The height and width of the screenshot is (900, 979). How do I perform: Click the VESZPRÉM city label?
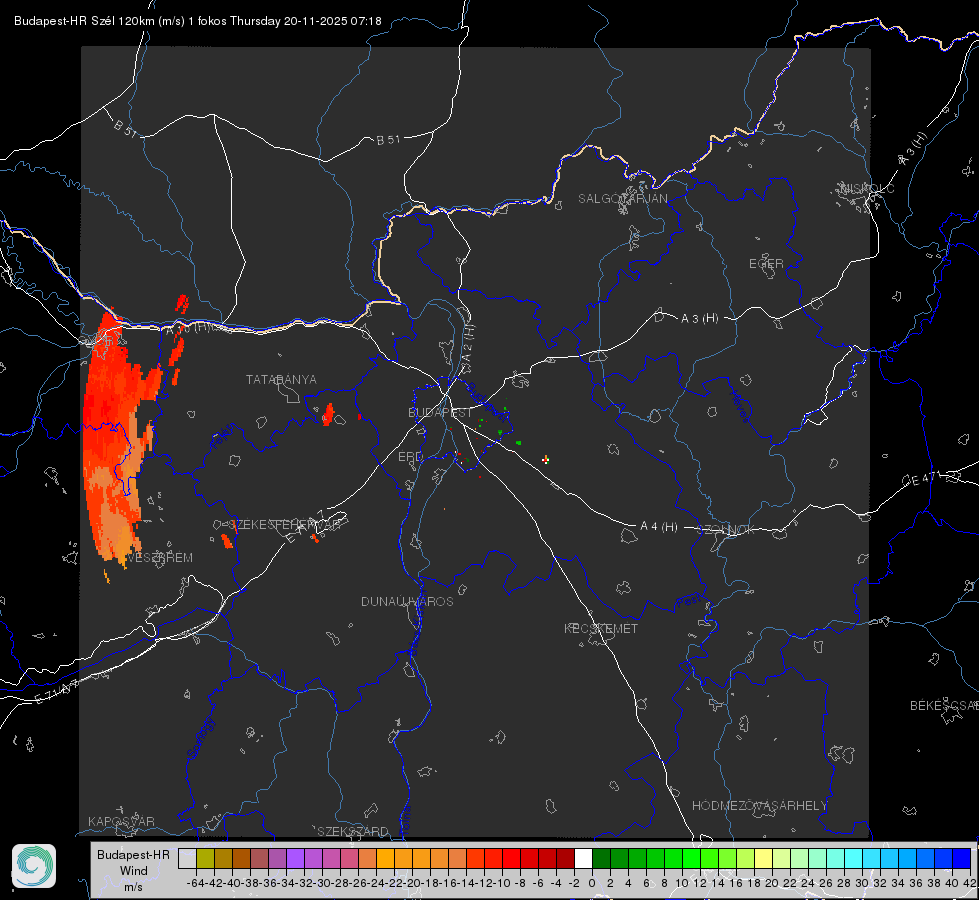(x=160, y=558)
